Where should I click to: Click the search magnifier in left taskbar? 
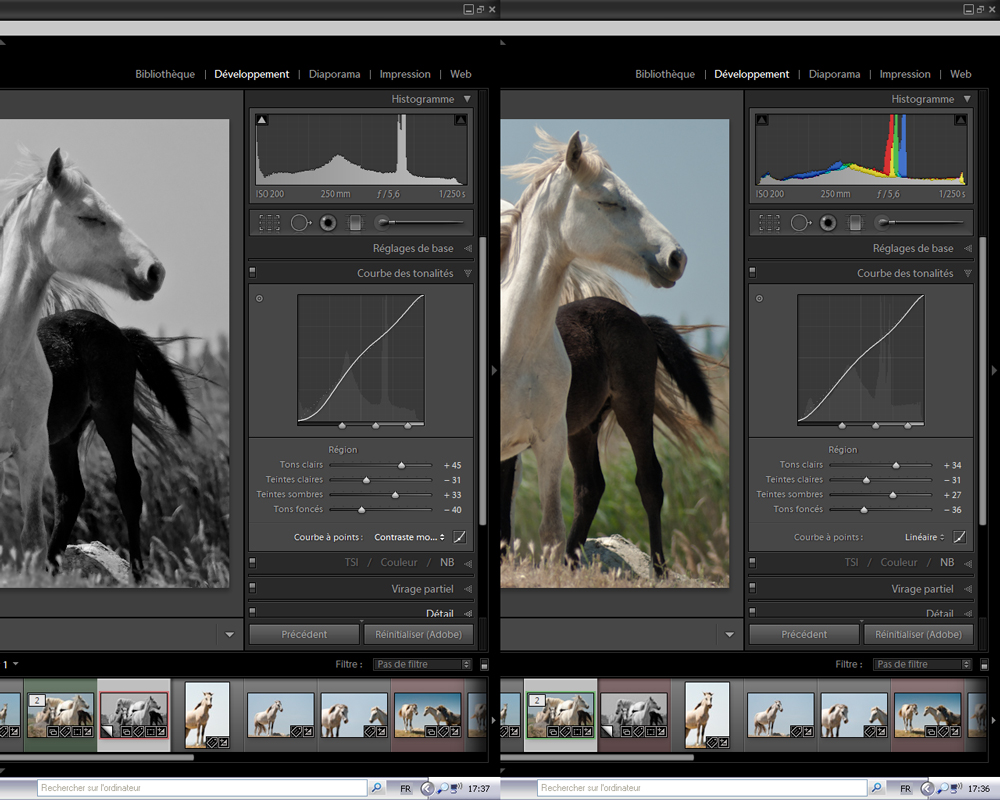(377, 788)
